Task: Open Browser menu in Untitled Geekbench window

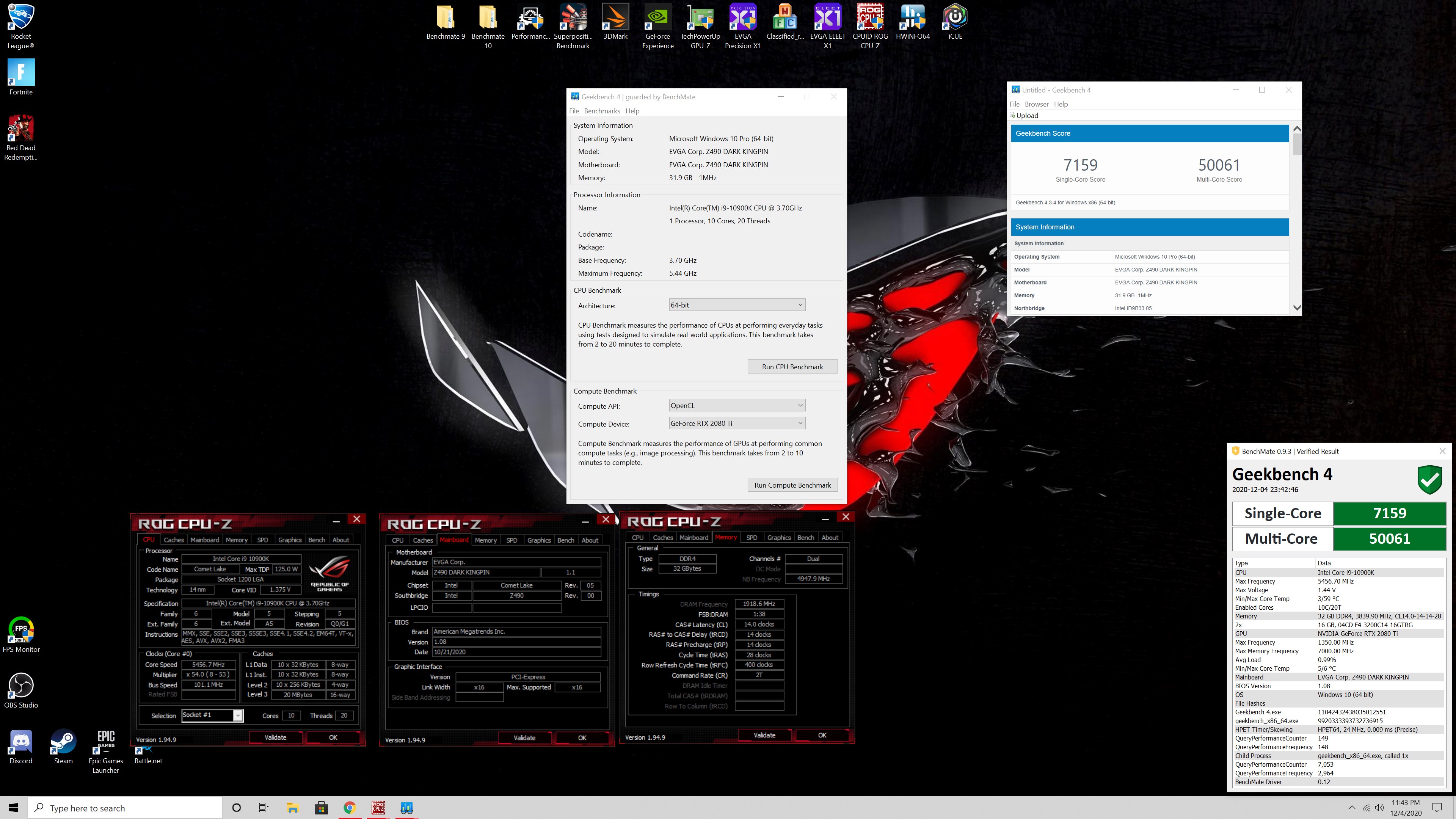Action: click(x=1036, y=105)
